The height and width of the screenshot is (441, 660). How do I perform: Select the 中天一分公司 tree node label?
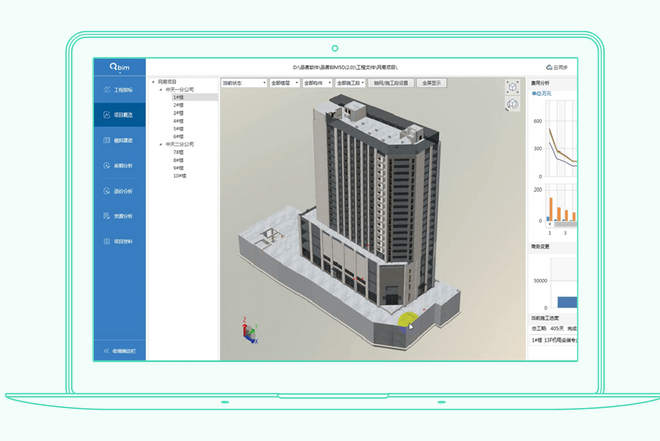click(180, 90)
